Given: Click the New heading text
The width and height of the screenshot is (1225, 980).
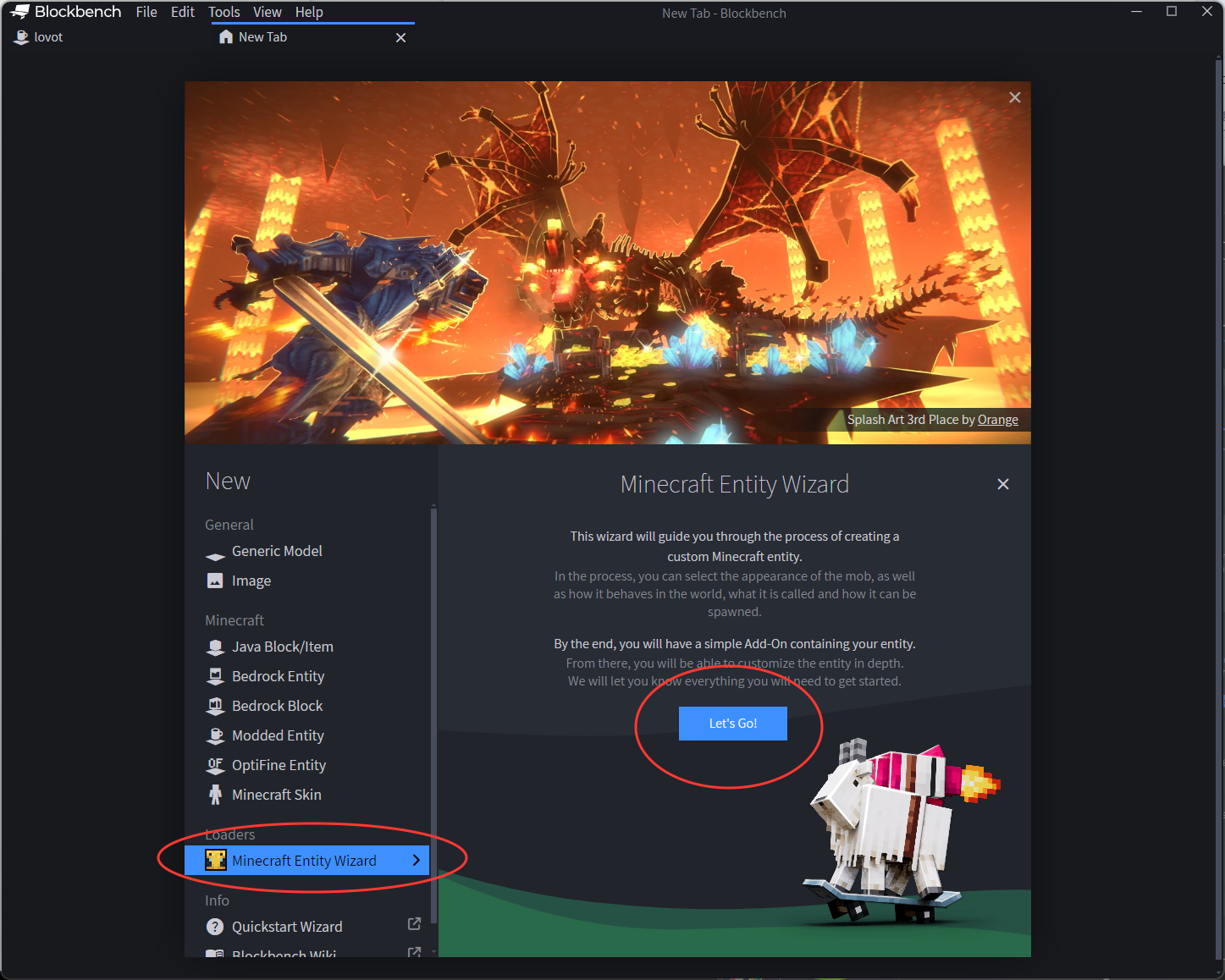Looking at the screenshot, I should [x=228, y=481].
